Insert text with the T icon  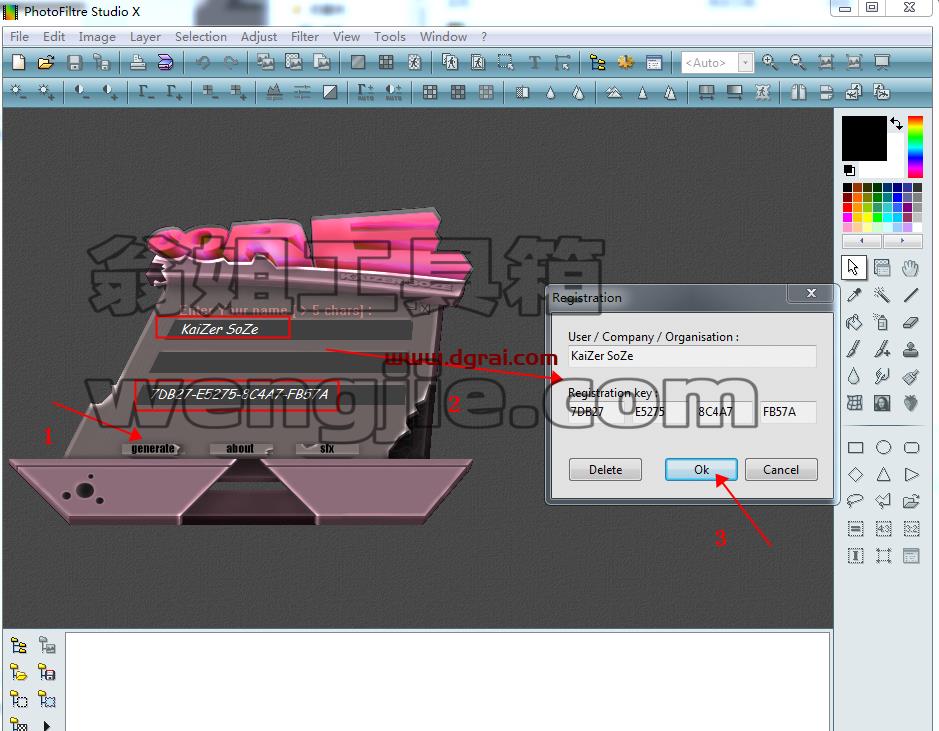(534, 62)
